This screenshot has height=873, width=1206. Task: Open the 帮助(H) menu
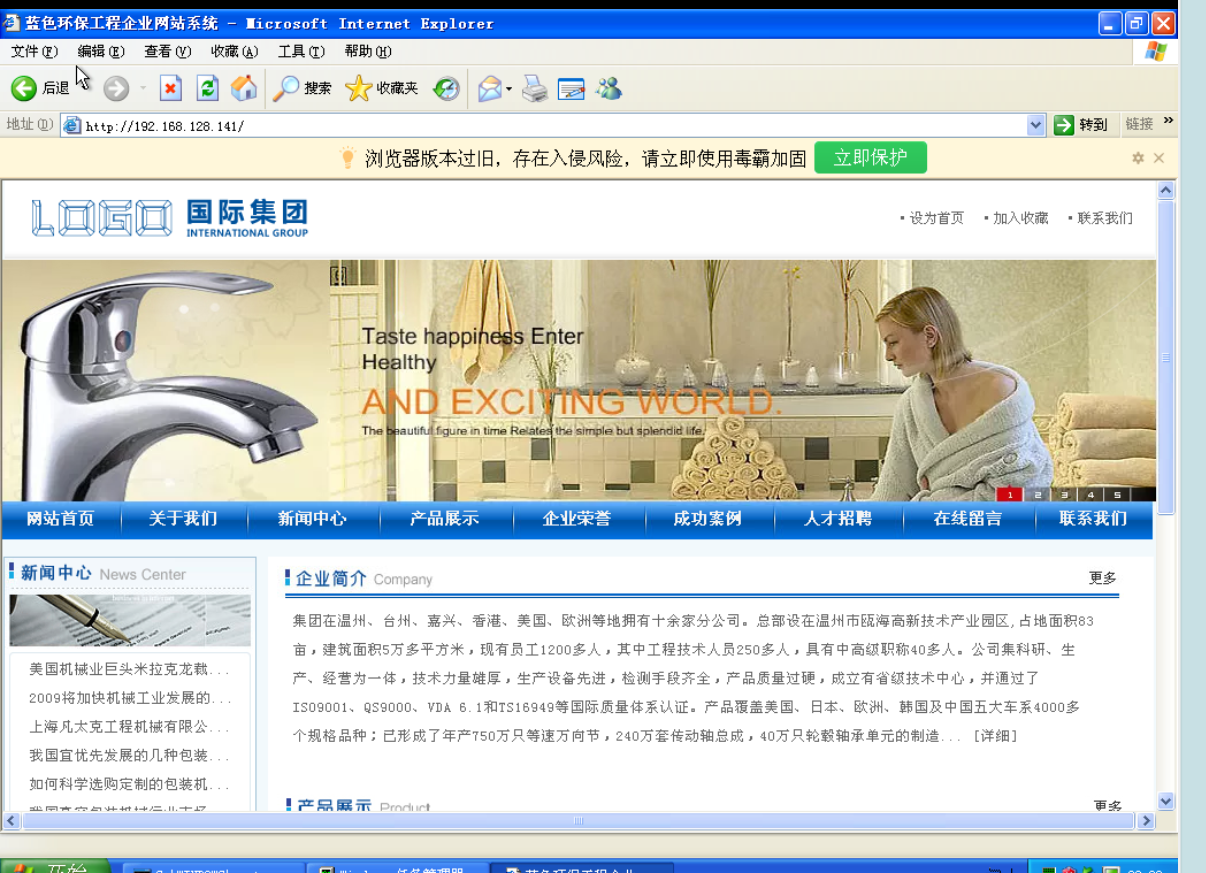368,52
